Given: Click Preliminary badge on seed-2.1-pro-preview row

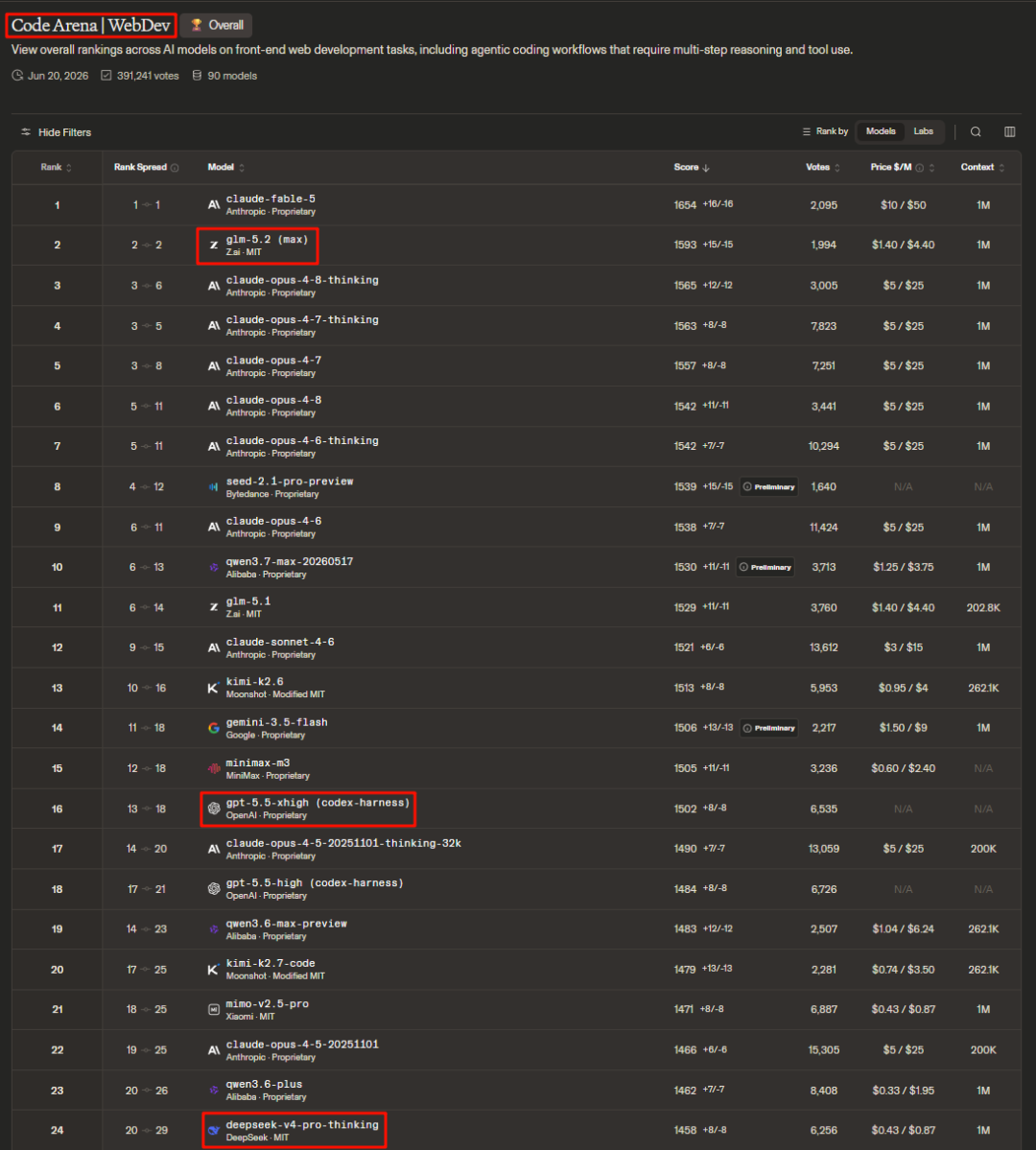Looking at the screenshot, I should tap(768, 487).
